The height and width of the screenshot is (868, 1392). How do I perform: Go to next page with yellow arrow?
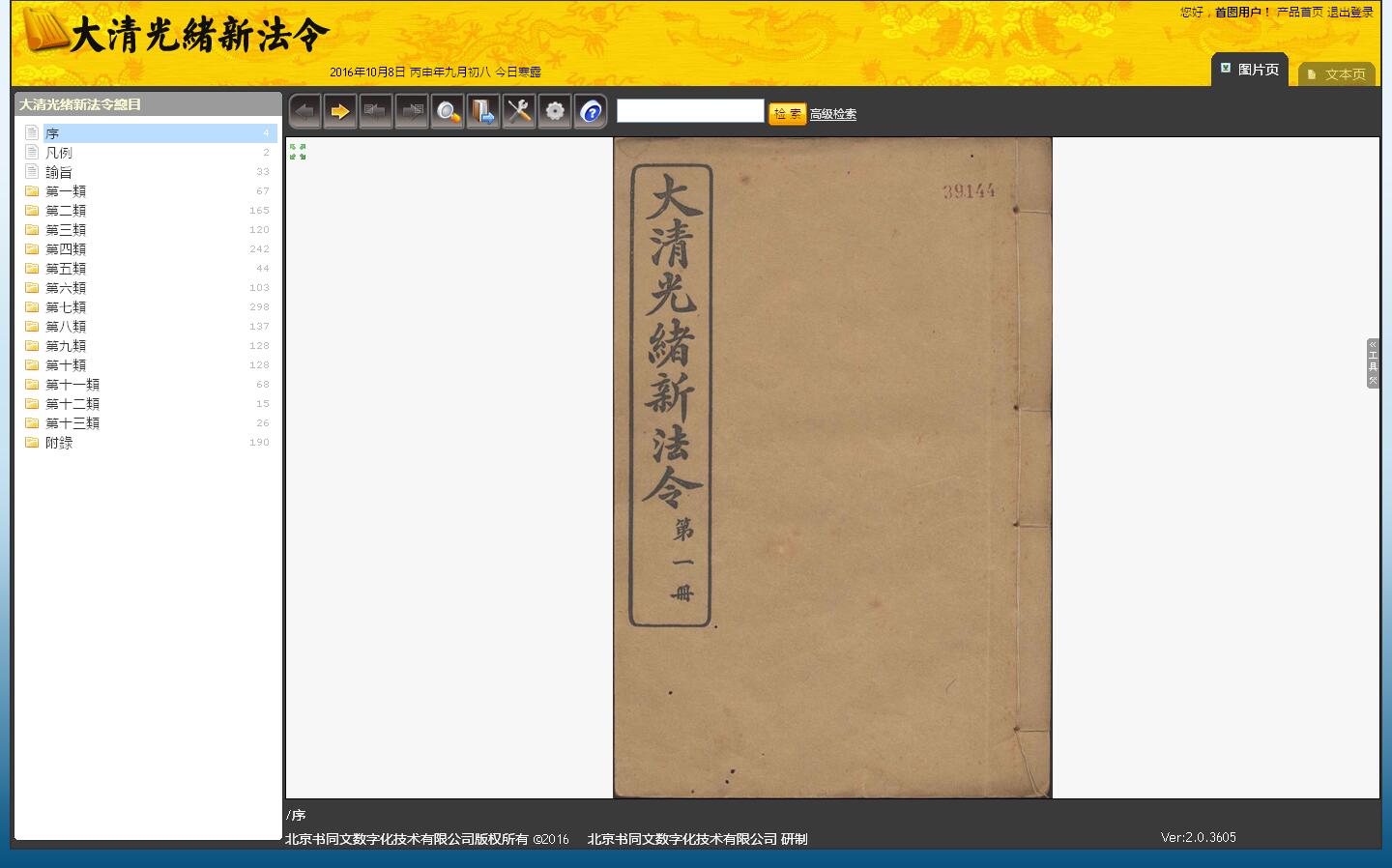[x=340, y=112]
